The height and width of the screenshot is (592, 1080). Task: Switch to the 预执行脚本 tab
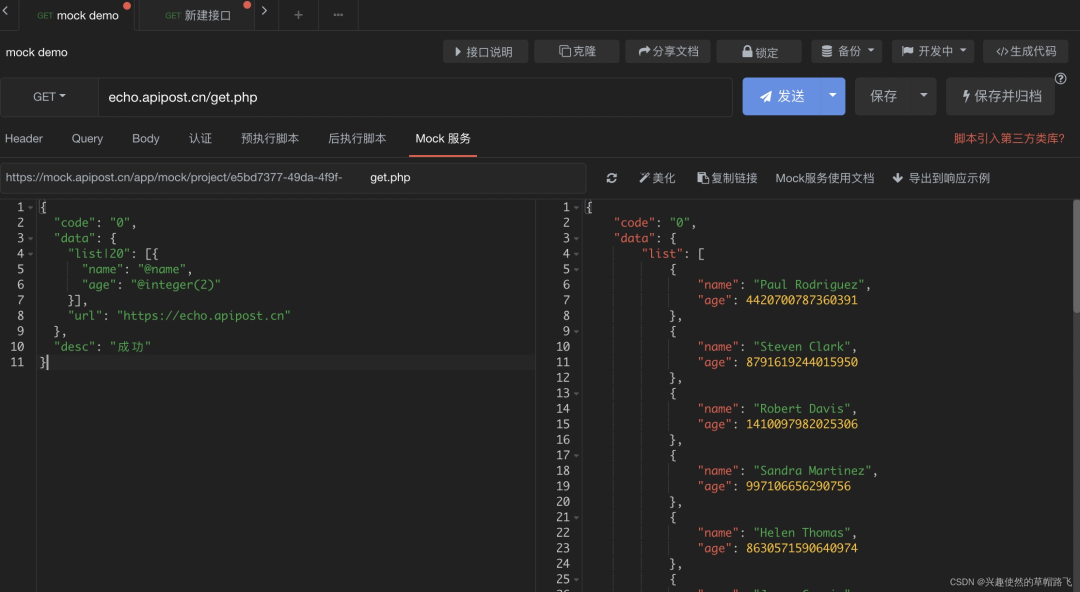tap(270, 139)
